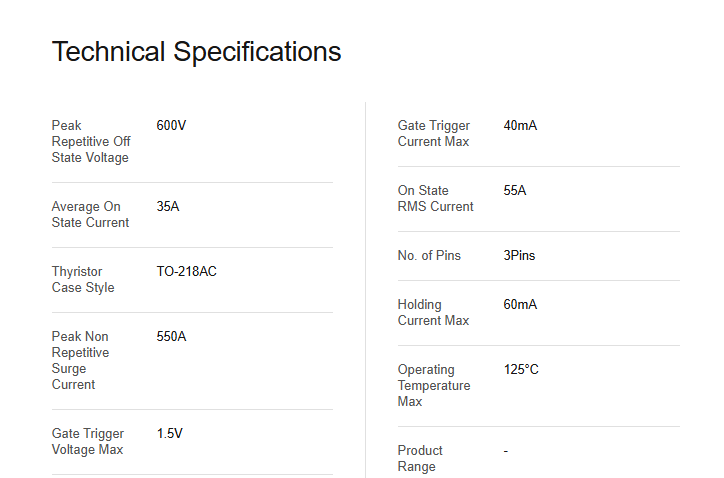Select the 55A RMS current value
This screenshot has width=724, height=478.
515,191
